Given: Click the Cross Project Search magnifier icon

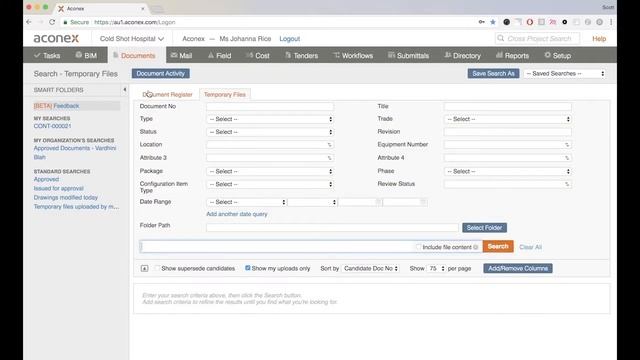Looking at the screenshot, I should 500,38.
